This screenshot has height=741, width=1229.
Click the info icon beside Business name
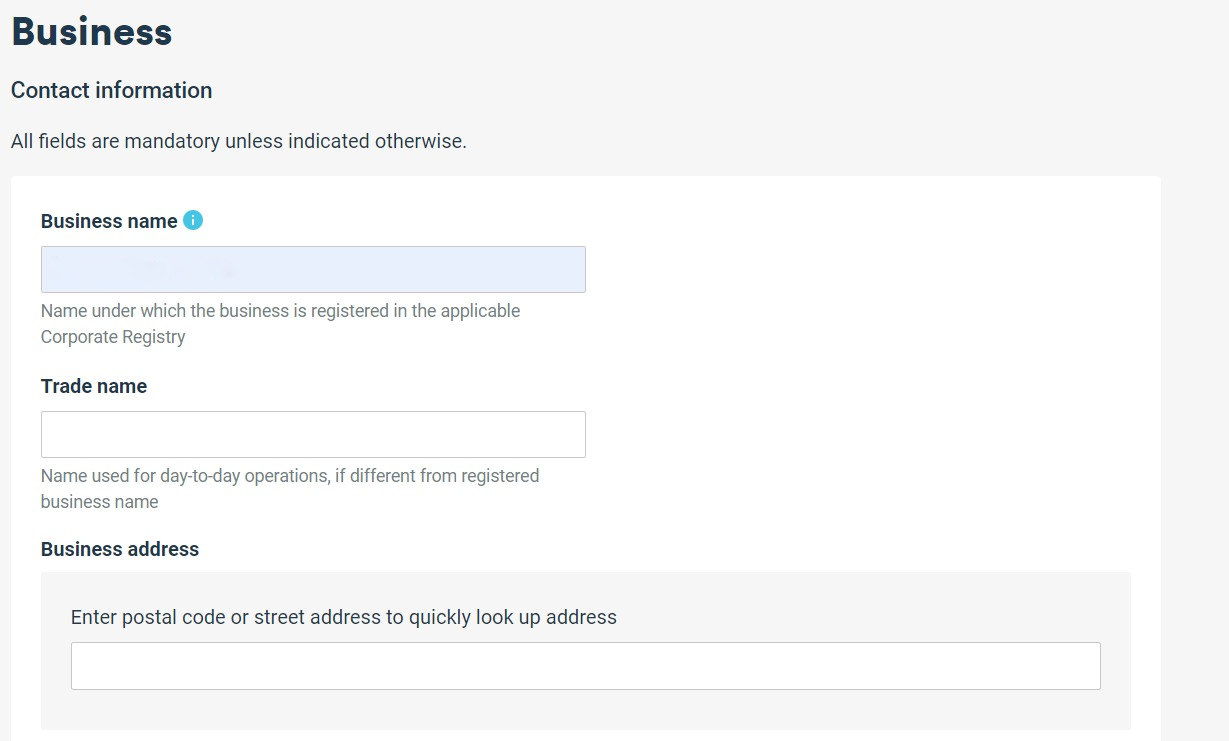click(x=193, y=220)
